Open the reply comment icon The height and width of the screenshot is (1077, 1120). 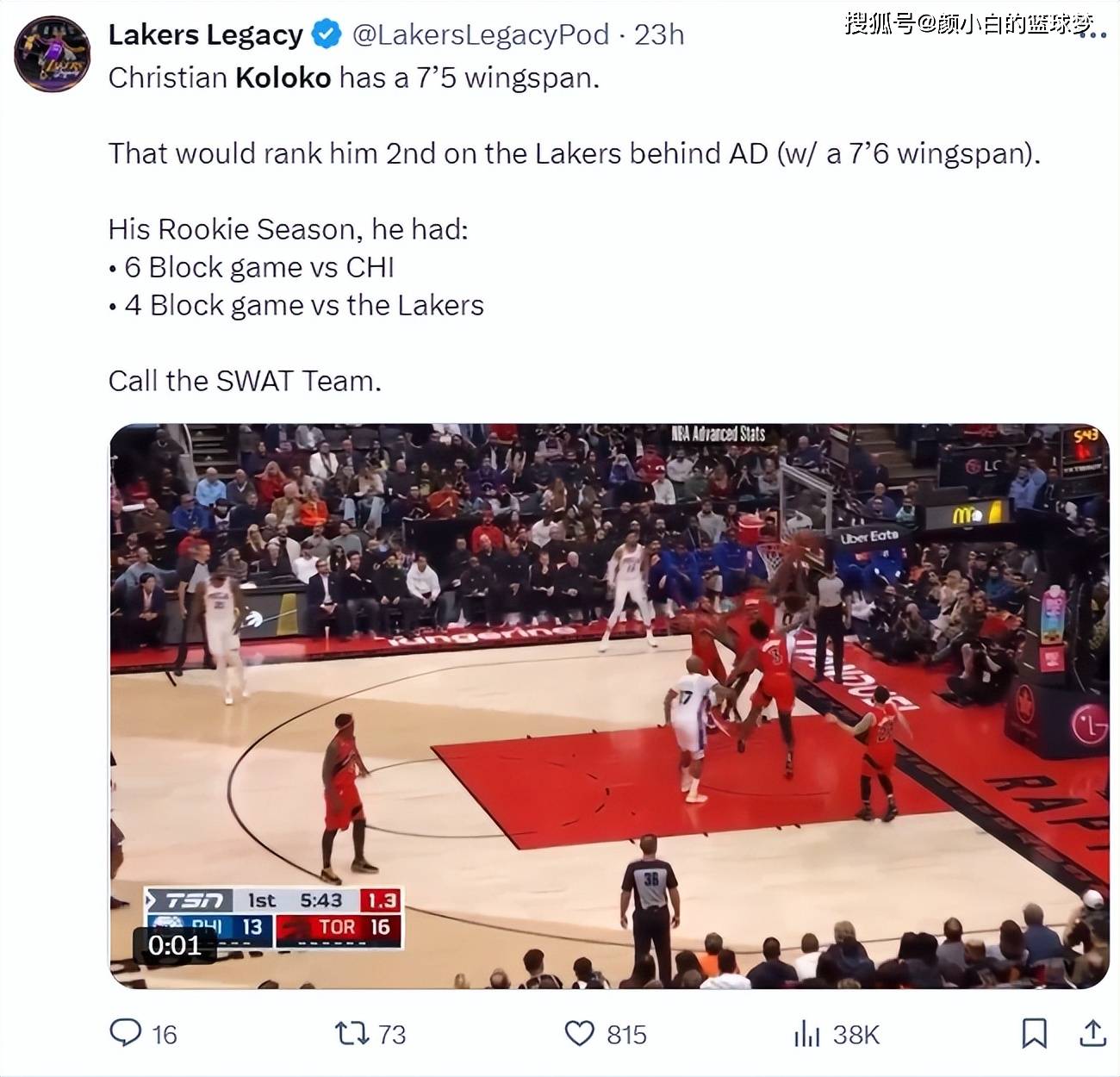[x=126, y=1032]
